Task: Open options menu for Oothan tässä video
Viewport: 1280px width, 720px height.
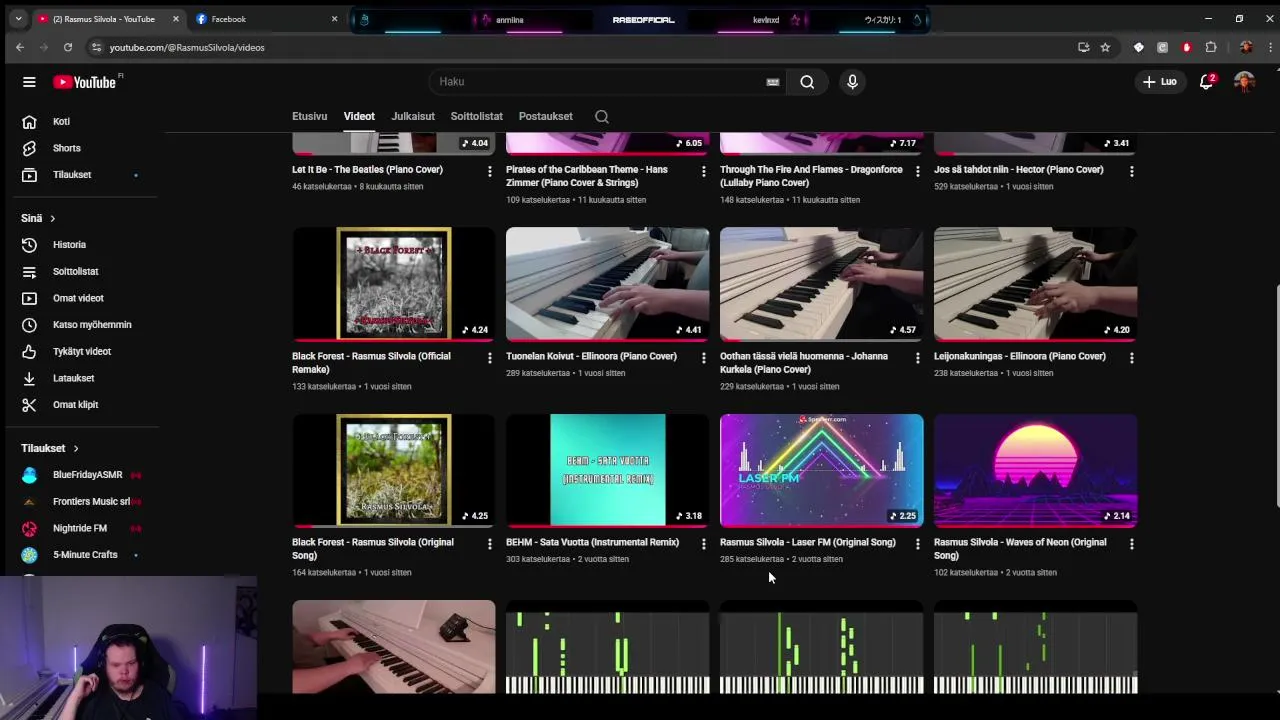Action: coord(917,357)
